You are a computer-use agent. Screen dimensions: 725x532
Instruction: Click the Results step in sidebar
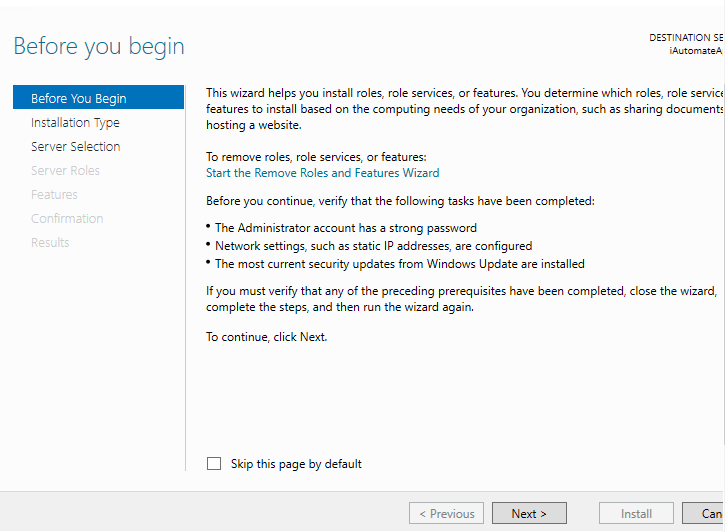click(50, 242)
